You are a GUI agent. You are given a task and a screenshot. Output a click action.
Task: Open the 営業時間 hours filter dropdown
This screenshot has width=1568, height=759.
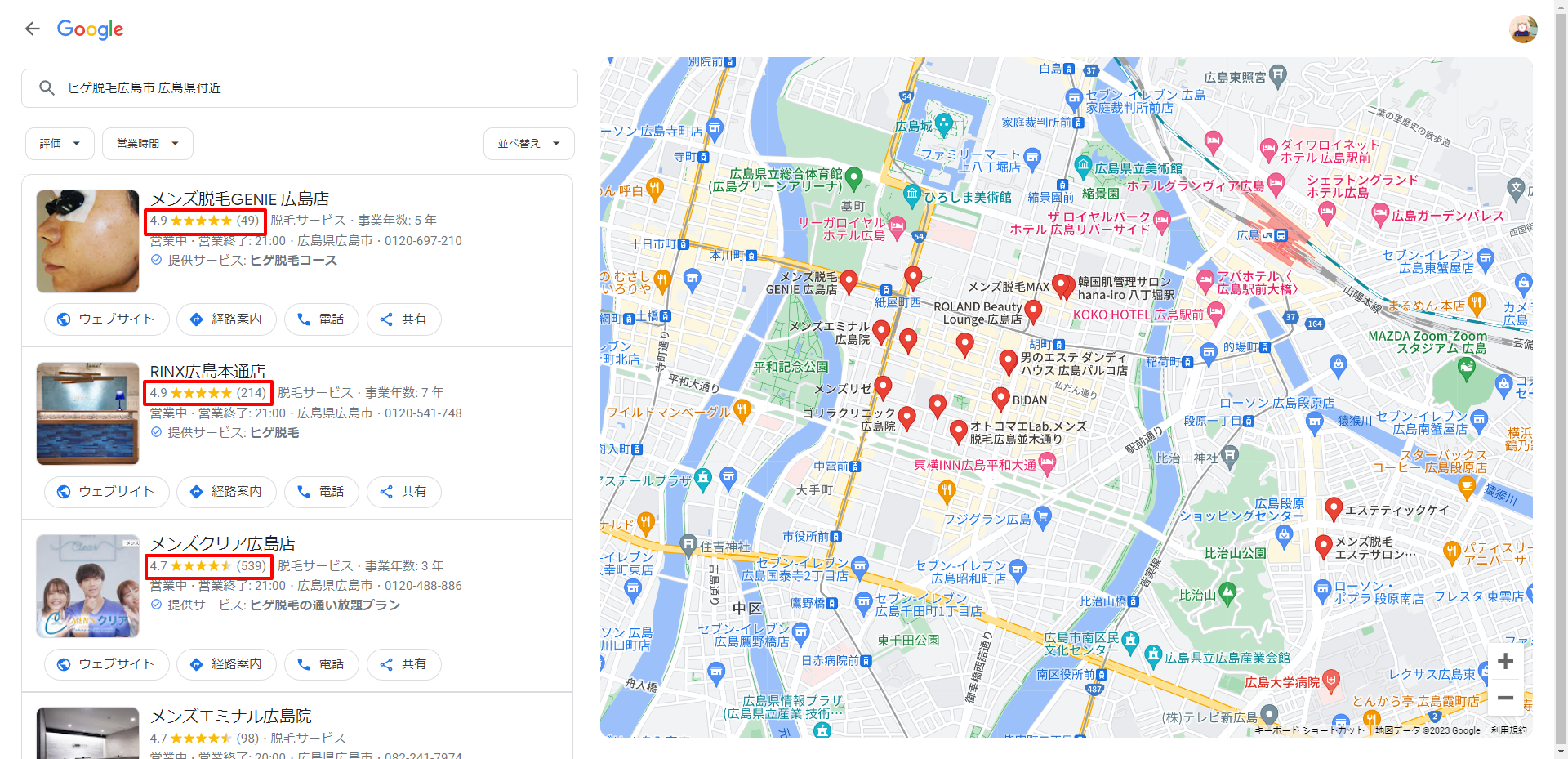pyautogui.click(x=147, y=144)
